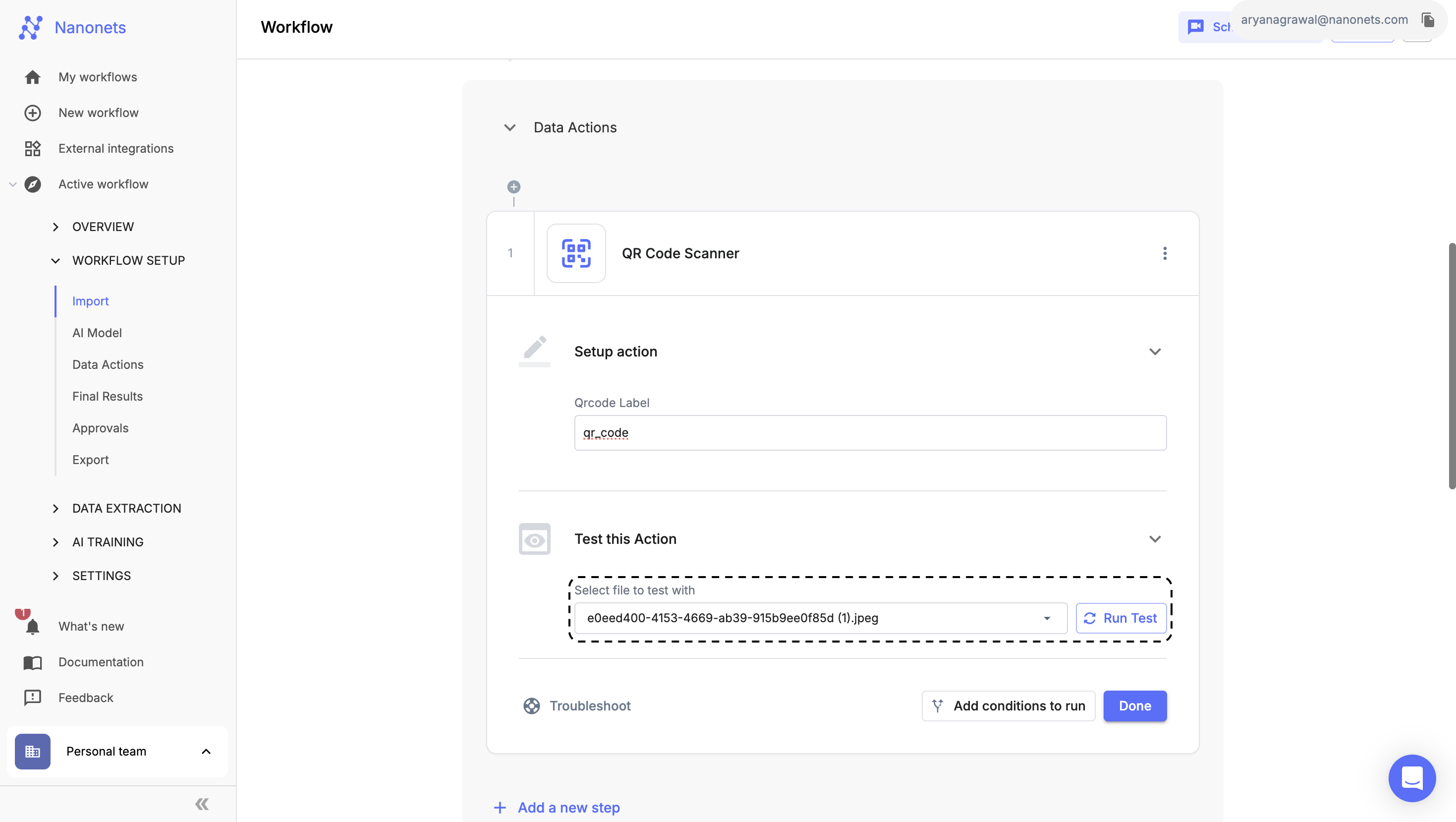The image size is (1456, 822).
Task: Click the Active workflow compass icon
Action: pyautogui.click(x=32, y=184)
